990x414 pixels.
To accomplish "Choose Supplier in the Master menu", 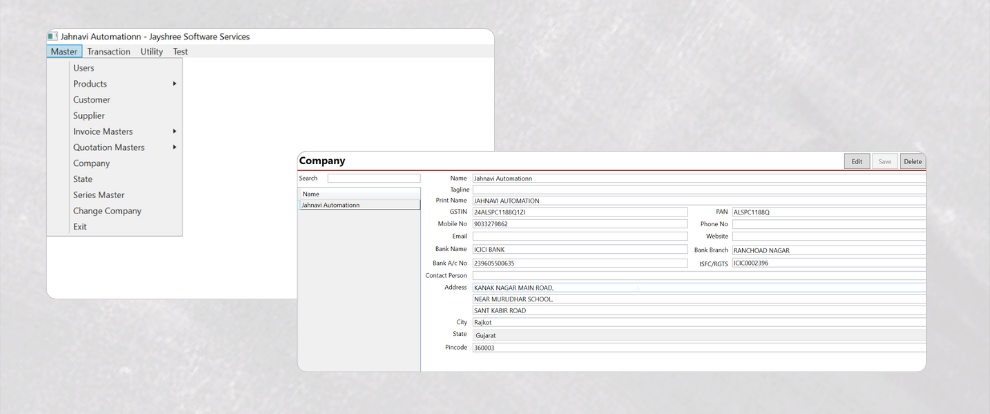I will coord(89,116).
